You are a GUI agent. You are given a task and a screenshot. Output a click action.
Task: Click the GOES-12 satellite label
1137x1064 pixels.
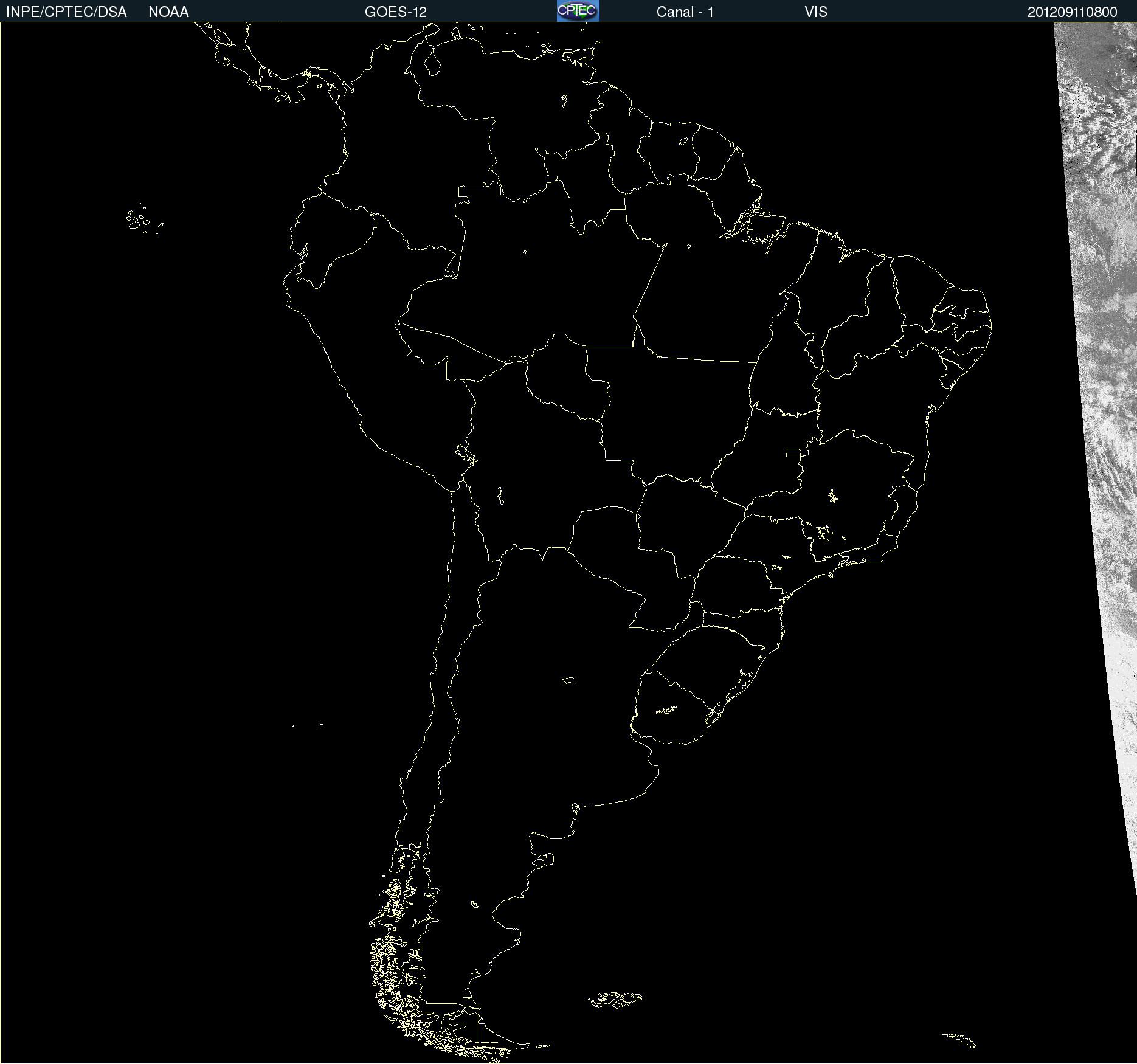(x=396, y=12)
